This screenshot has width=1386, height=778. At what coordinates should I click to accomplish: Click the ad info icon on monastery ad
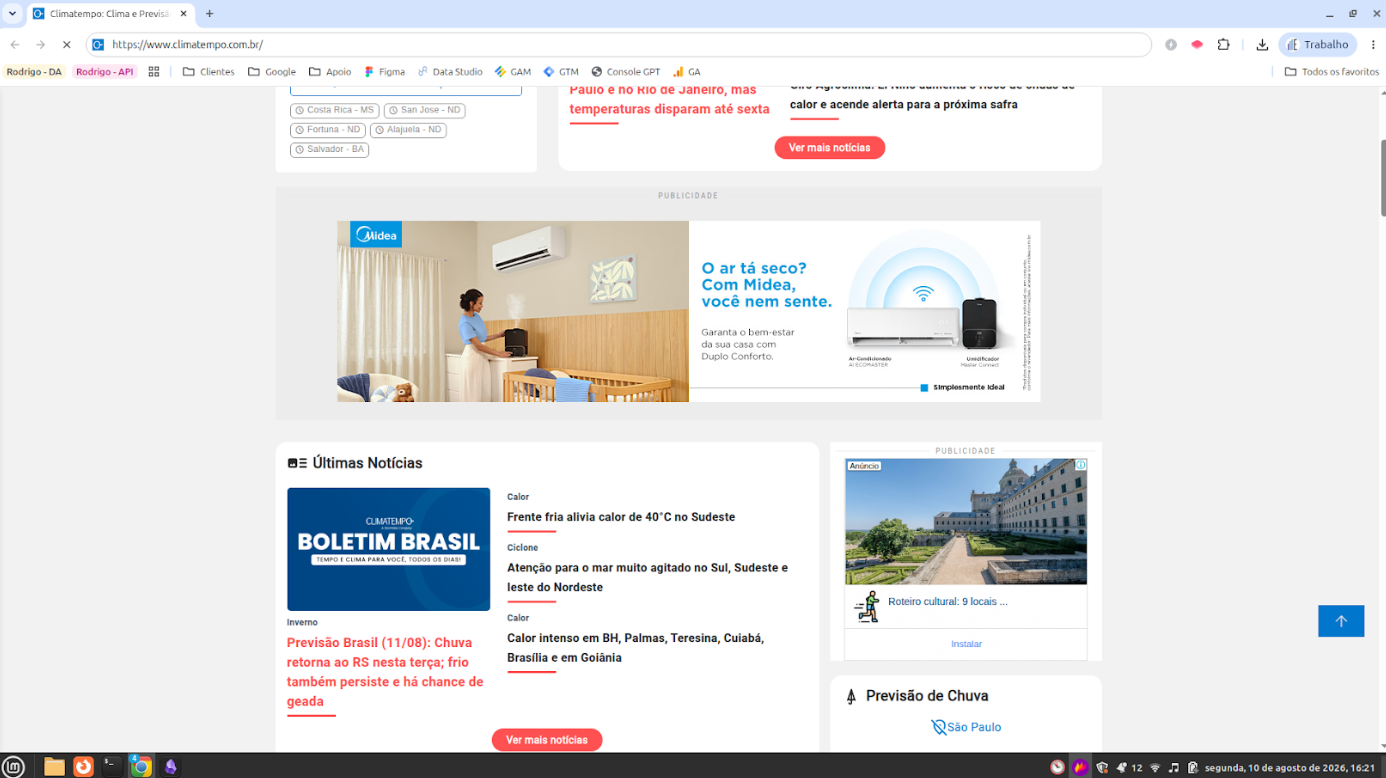coord(1080,465)
